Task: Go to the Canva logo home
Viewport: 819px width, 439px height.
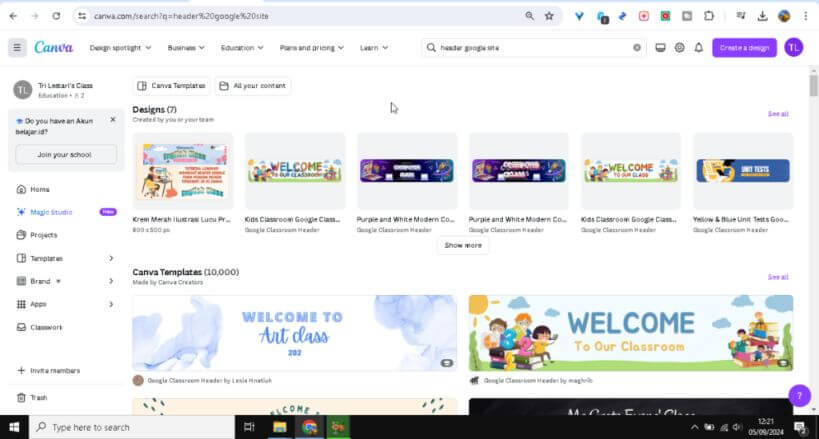Action: pos(54,48)
